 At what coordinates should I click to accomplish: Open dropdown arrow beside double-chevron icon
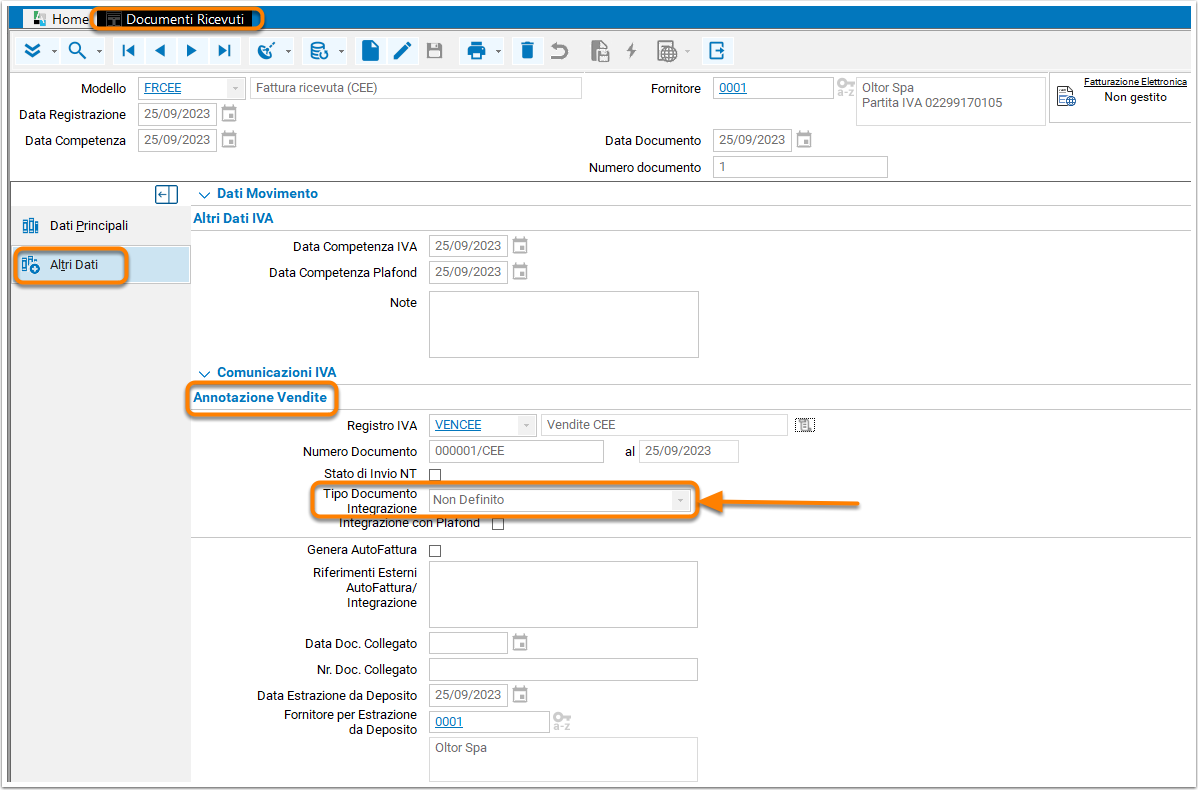[54, 52]
